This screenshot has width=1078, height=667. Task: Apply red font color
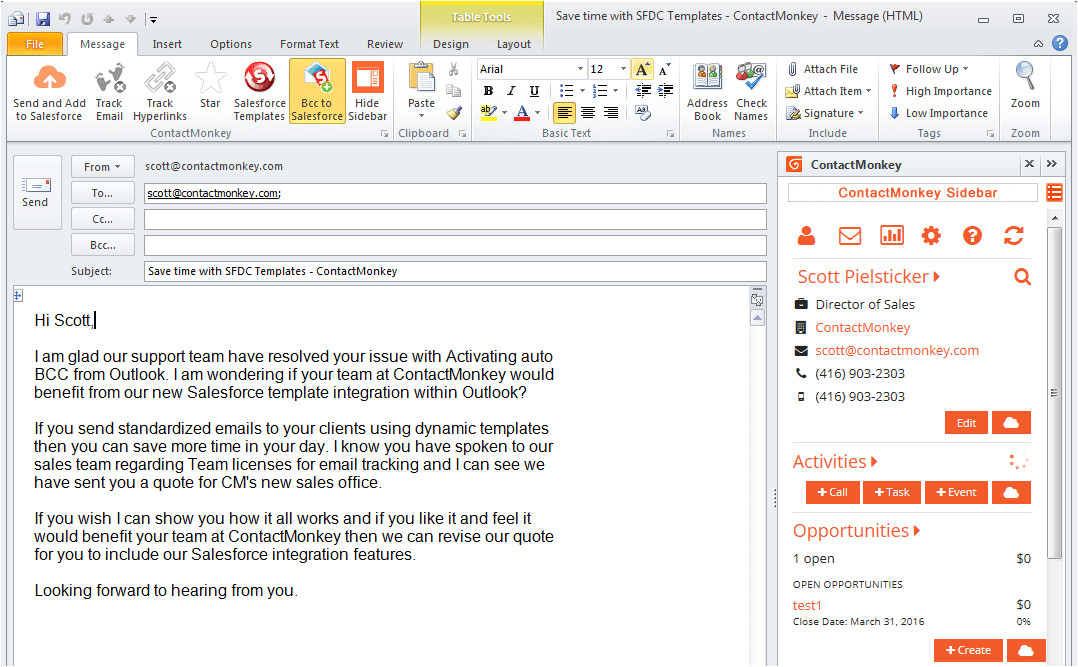pos(522,113)
